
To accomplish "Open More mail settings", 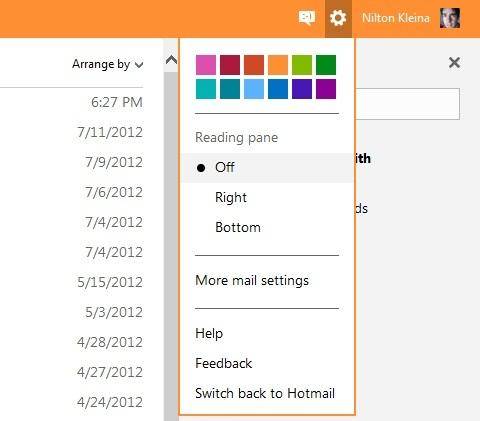I will click(x=252, y=281).
